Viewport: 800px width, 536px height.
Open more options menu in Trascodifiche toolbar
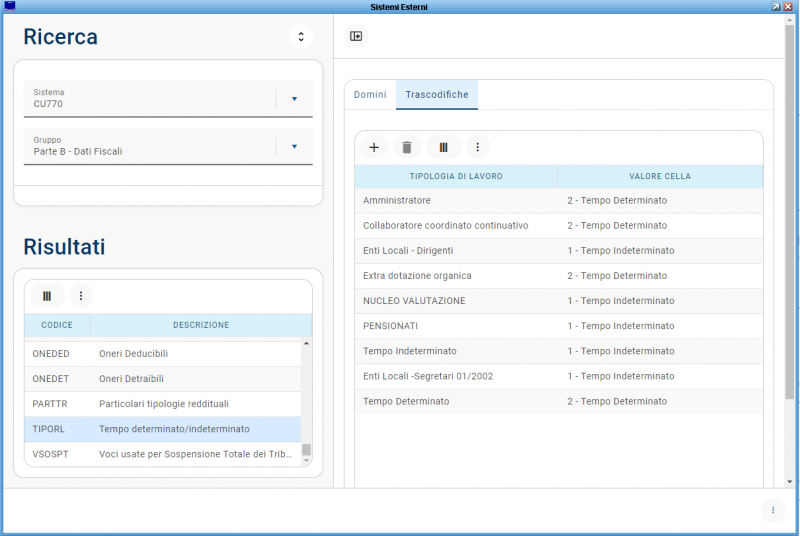[x=478, y=147]
